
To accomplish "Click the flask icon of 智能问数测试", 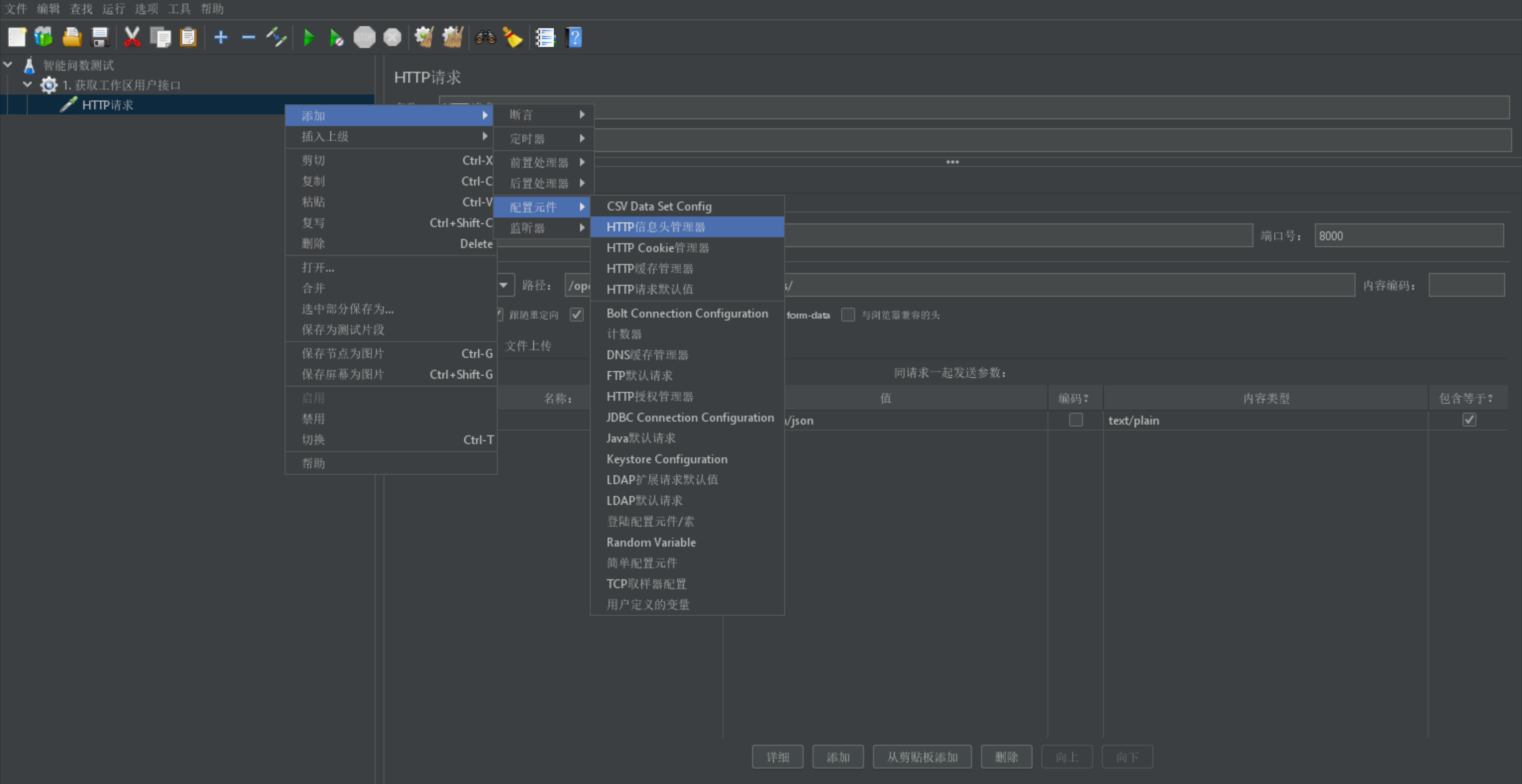I will point(29,65).
